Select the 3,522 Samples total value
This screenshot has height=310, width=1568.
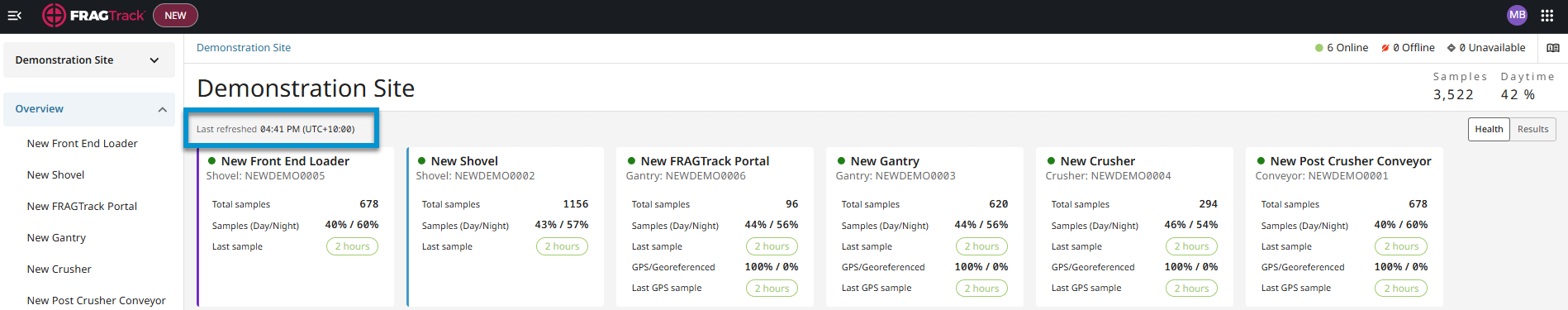[1453, 95]
